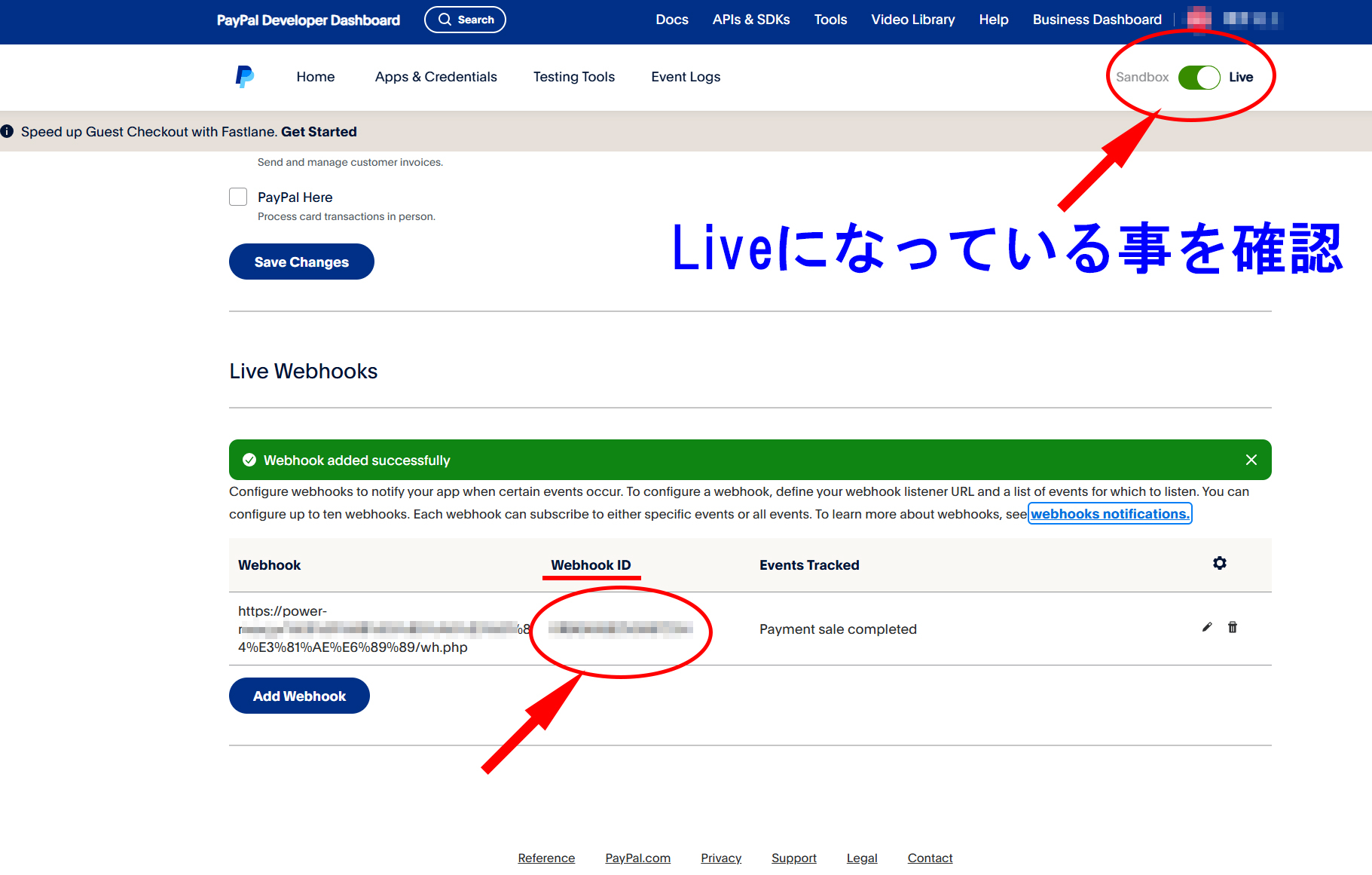Open the Tools menu

[830, 20]
